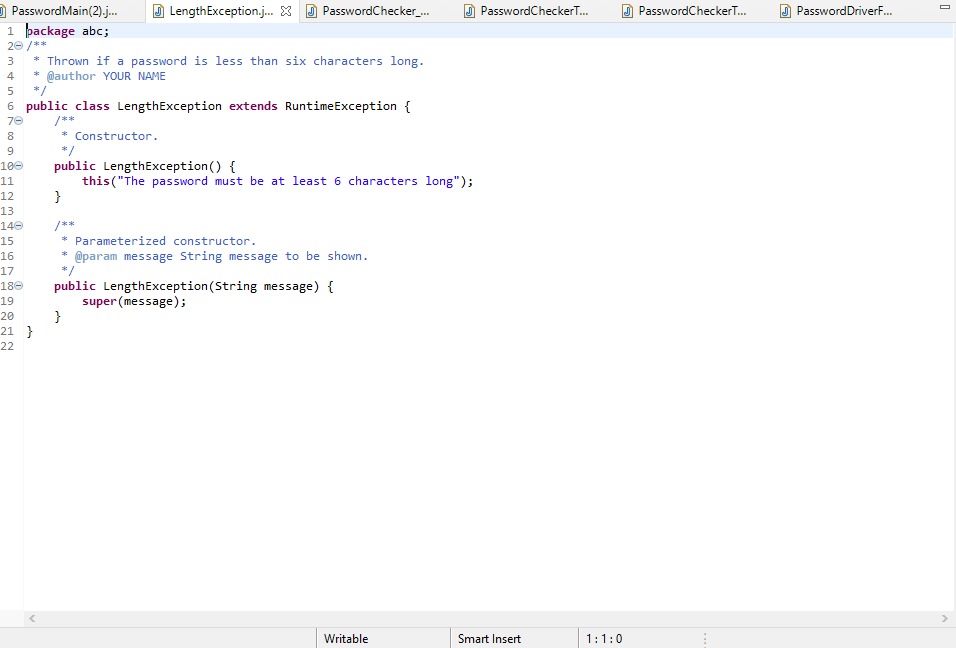Click the Java file icon on PasswordChecker_ tab

pyautogui.click(x=312, y=11)
